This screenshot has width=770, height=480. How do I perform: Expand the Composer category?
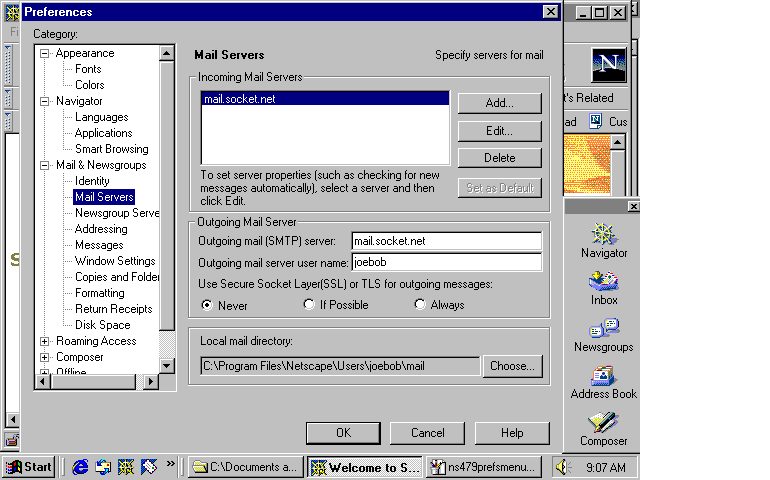44,357
